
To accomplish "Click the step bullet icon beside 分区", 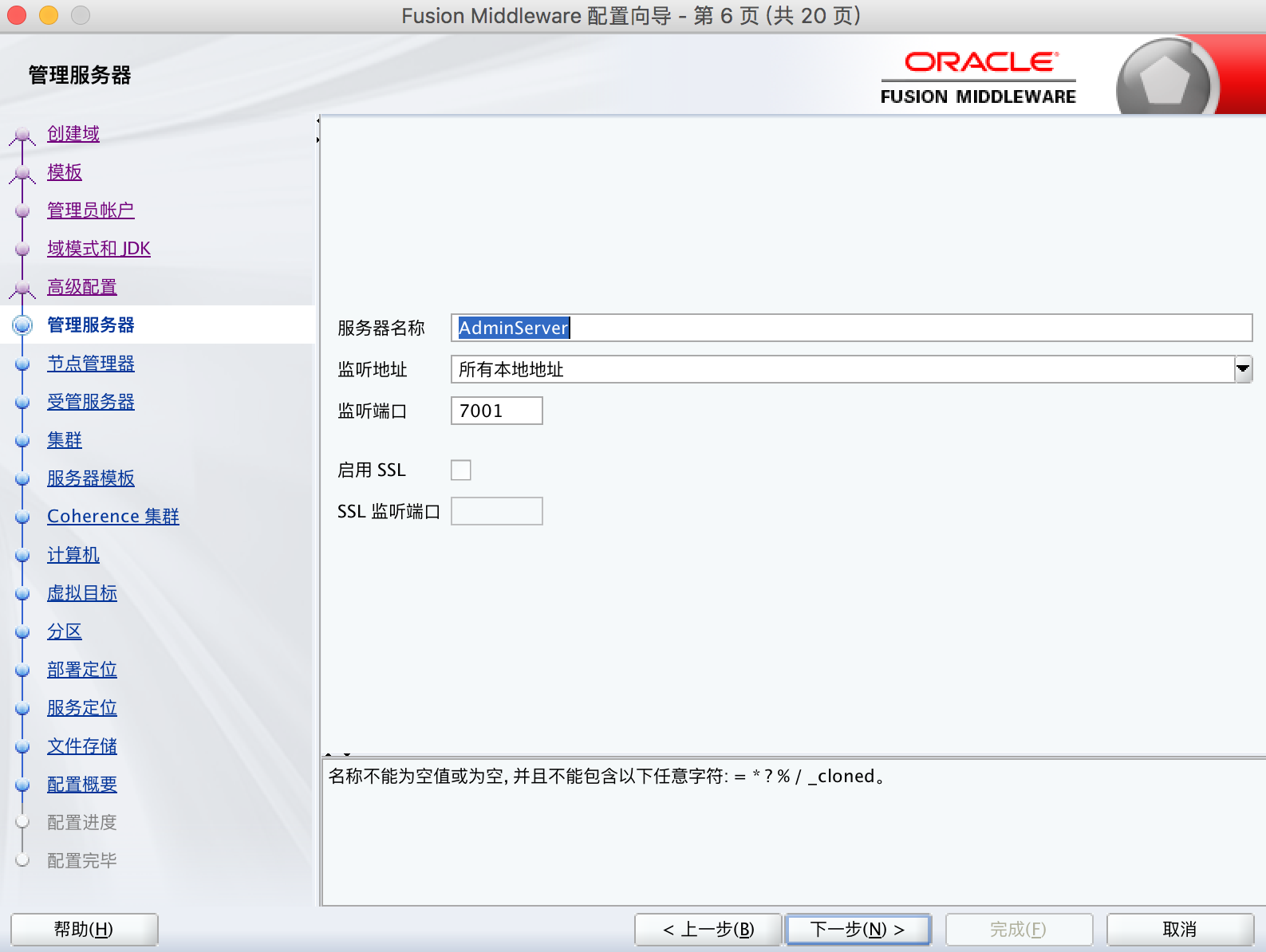I will (x=22, y=632).
